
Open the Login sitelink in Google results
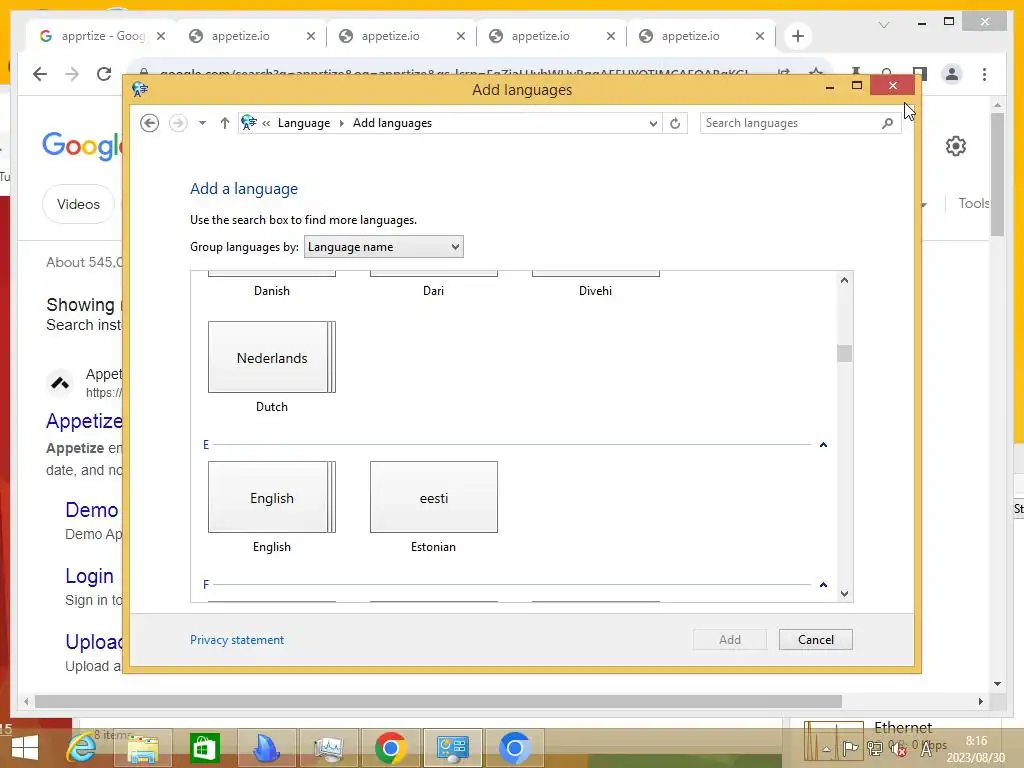coord(89,576)
